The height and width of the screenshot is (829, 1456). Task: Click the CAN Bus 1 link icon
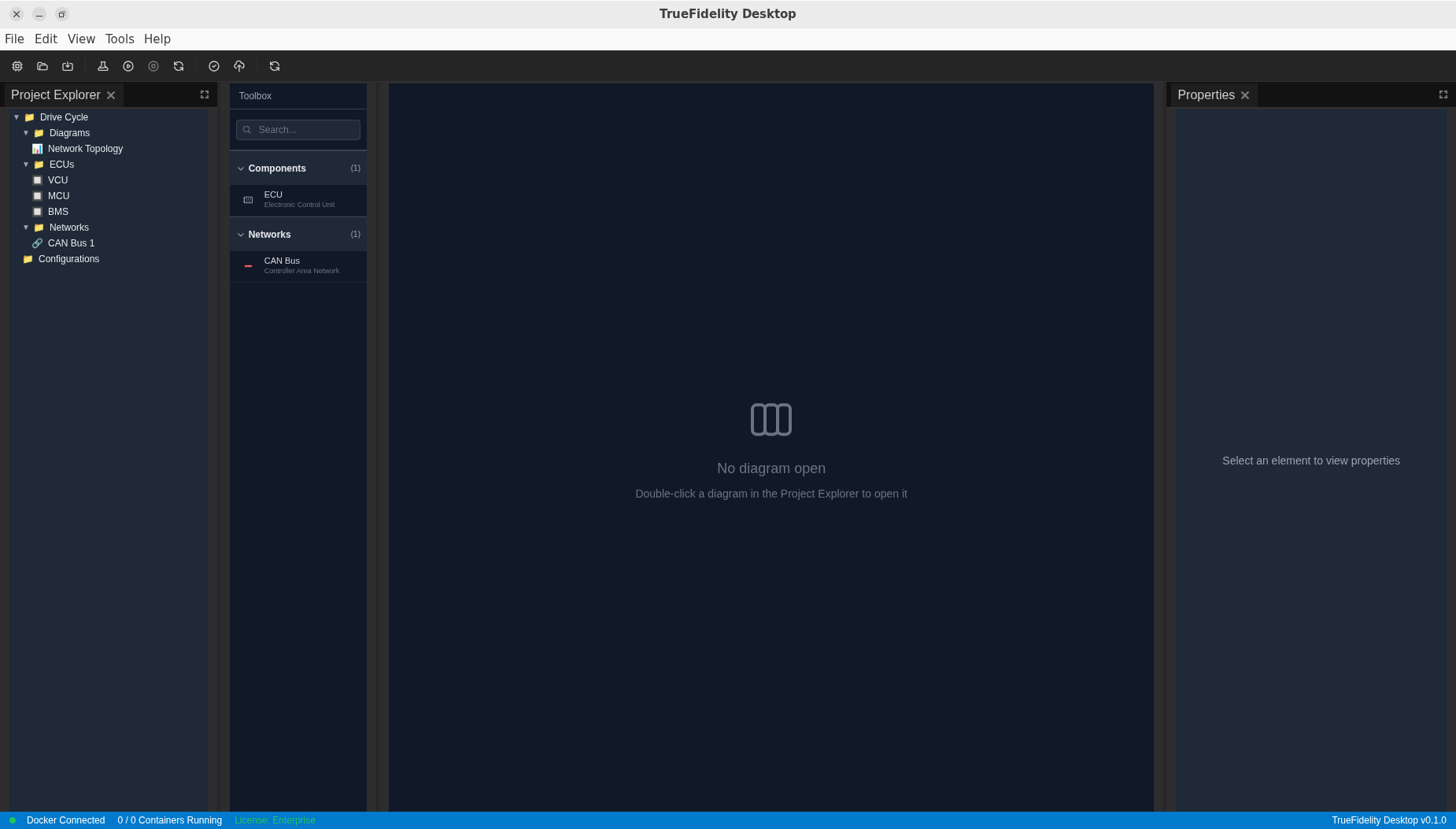[x=37, y=243]
